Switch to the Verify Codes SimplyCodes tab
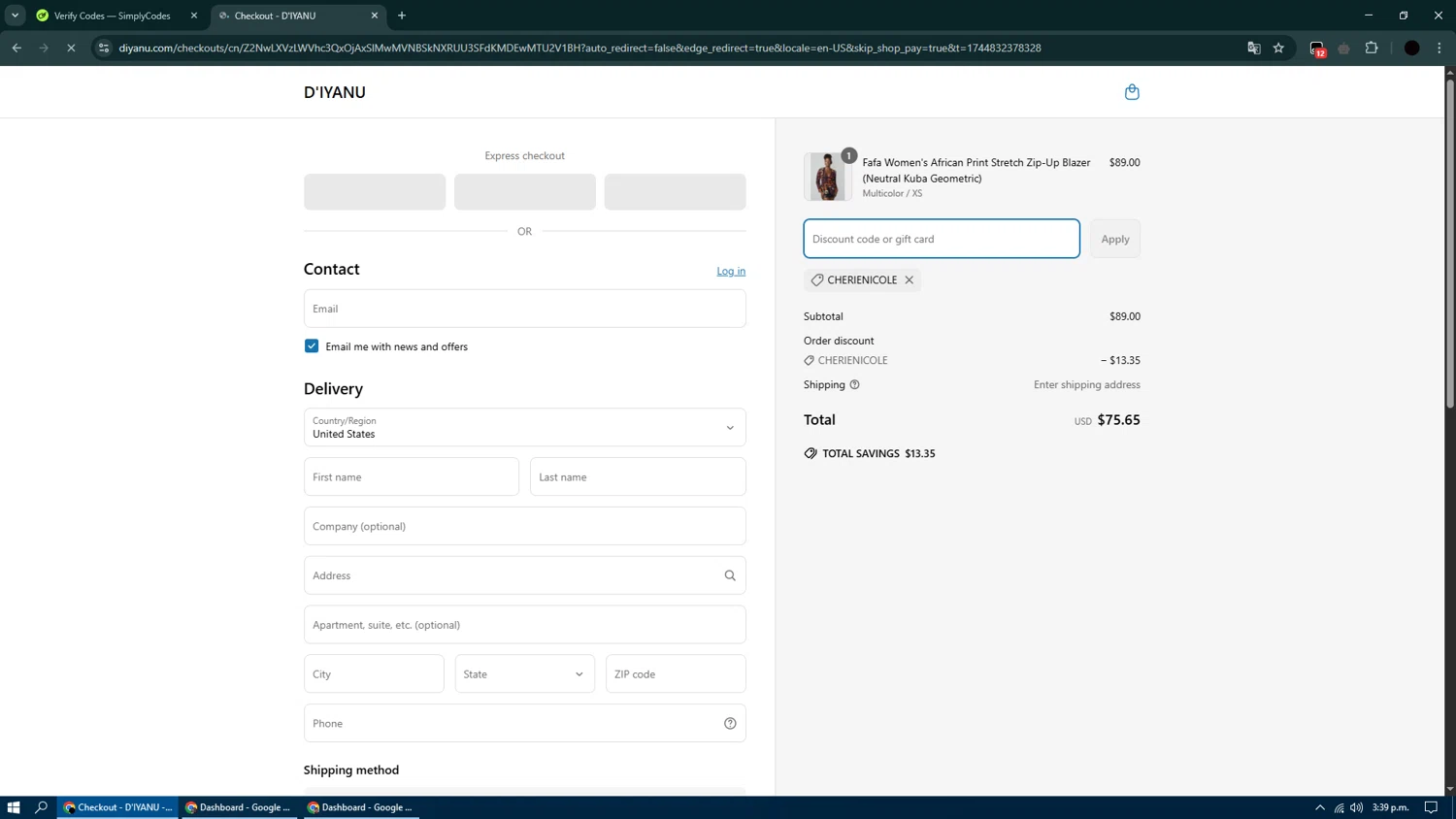Image resolution: width=1456 pixels, height=819 pixels. [112, 16]
